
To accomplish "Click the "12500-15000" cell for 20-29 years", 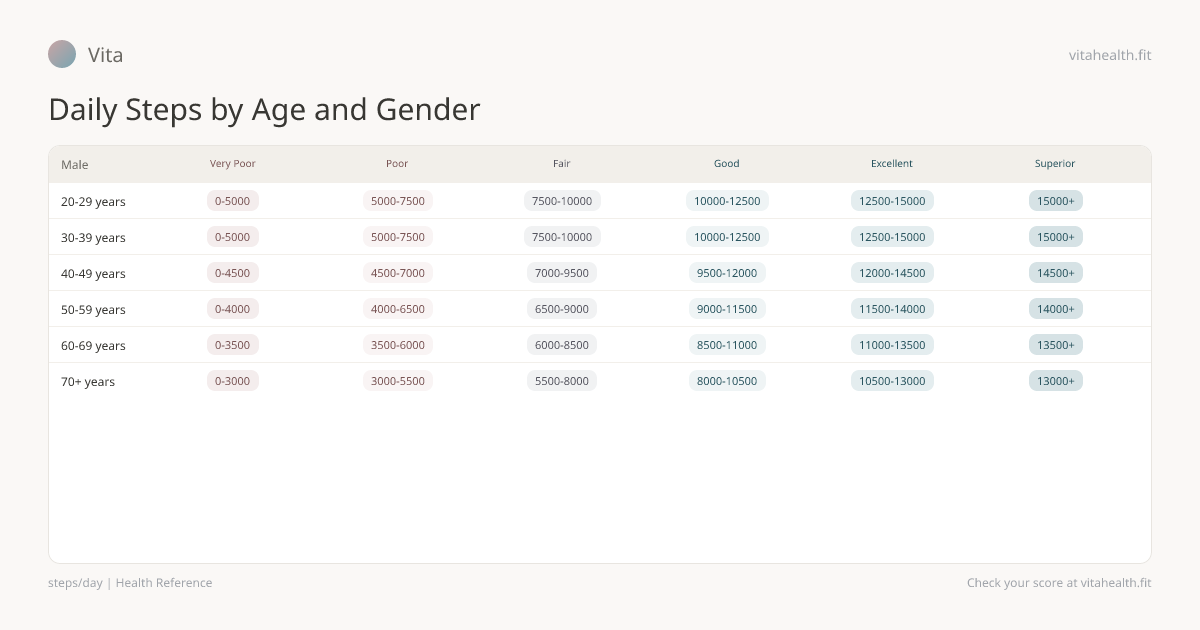I will (892, 201).
